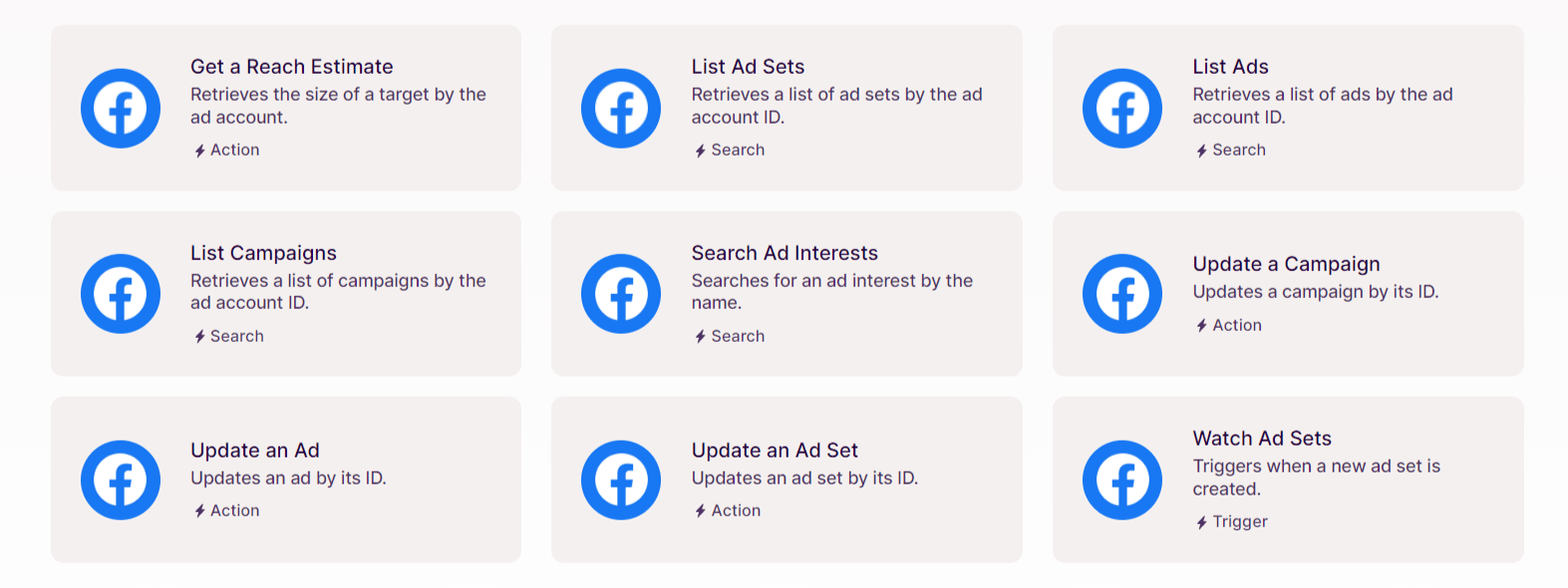Click the Update an Ad title

(254, 450)
